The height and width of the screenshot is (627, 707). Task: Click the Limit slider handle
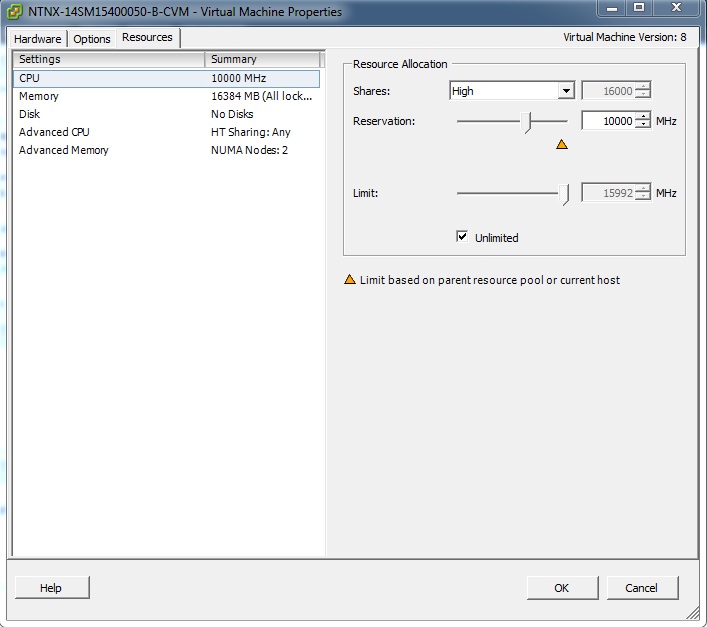[x=565, y=193]
